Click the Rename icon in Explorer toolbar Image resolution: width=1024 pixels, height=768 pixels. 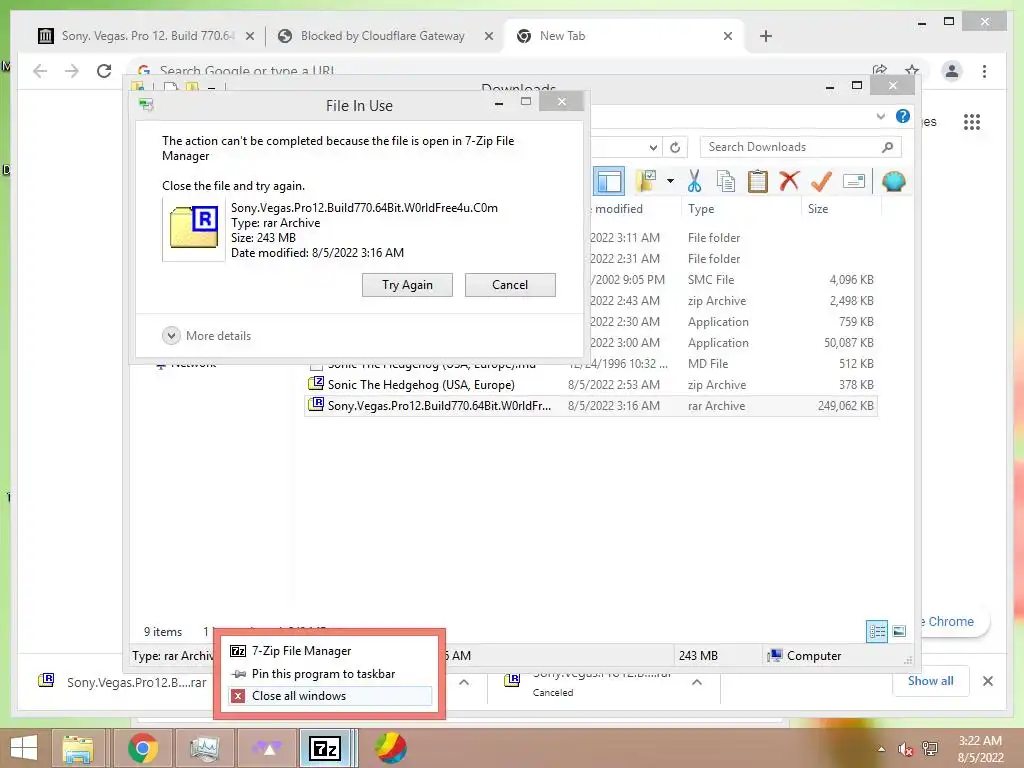(x=854, y=182)
